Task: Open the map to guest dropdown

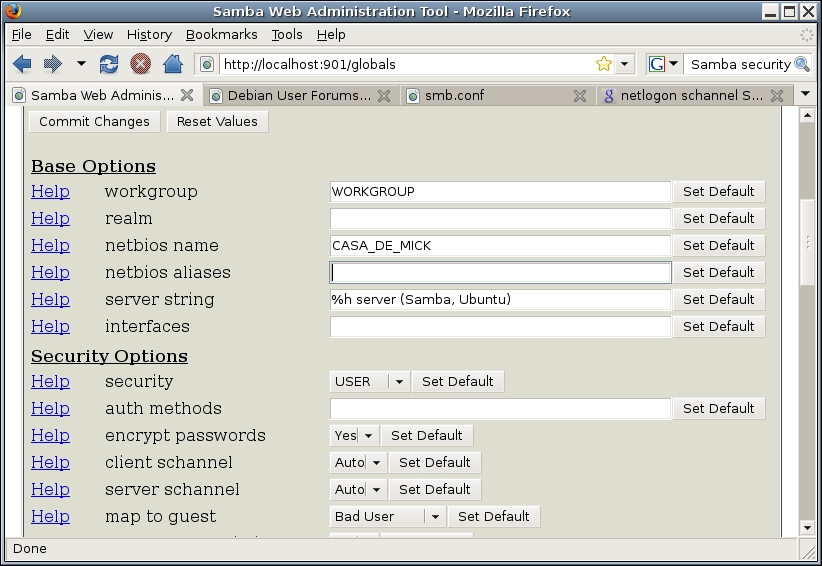Action: tap(434, 516)
